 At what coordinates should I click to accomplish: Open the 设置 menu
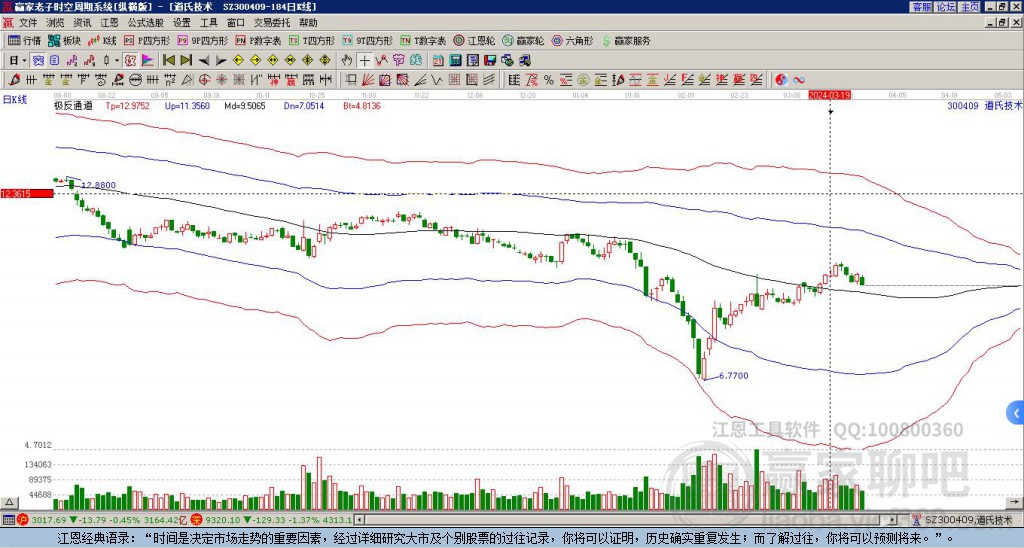click(182, 23)
